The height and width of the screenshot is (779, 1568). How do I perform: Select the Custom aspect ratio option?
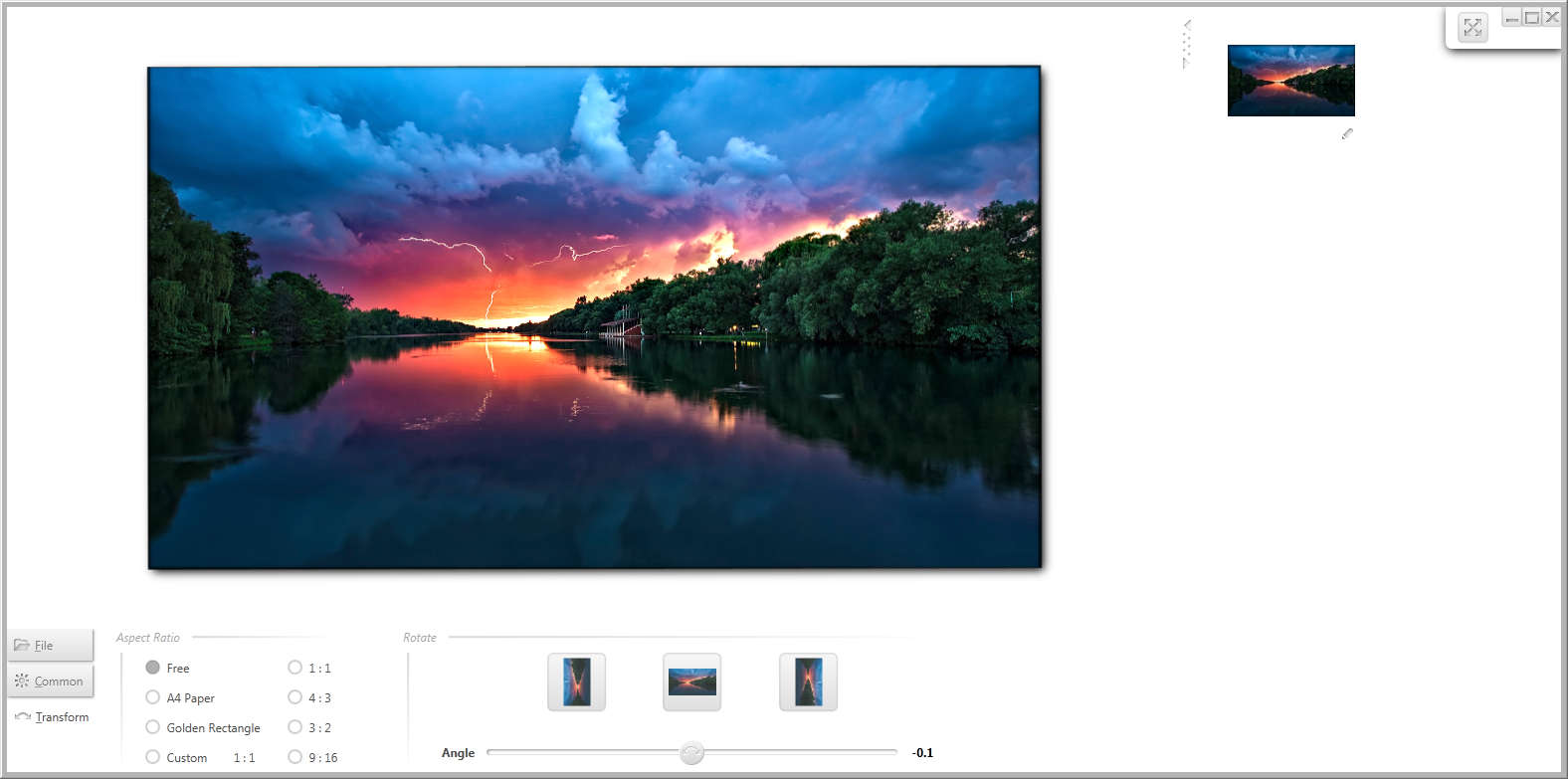point(153,757)
